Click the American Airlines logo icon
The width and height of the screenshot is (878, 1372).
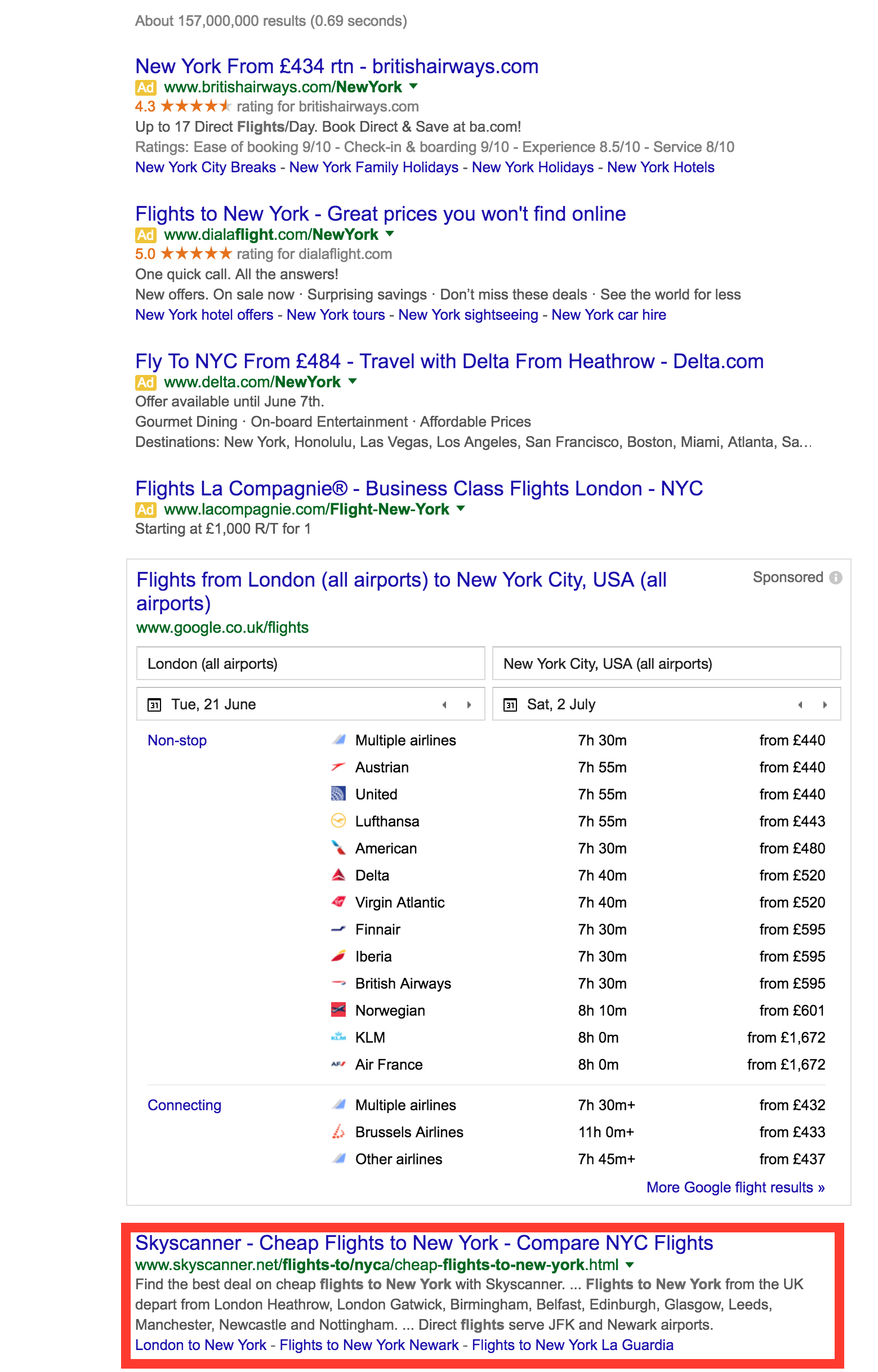tap(338, 848)
